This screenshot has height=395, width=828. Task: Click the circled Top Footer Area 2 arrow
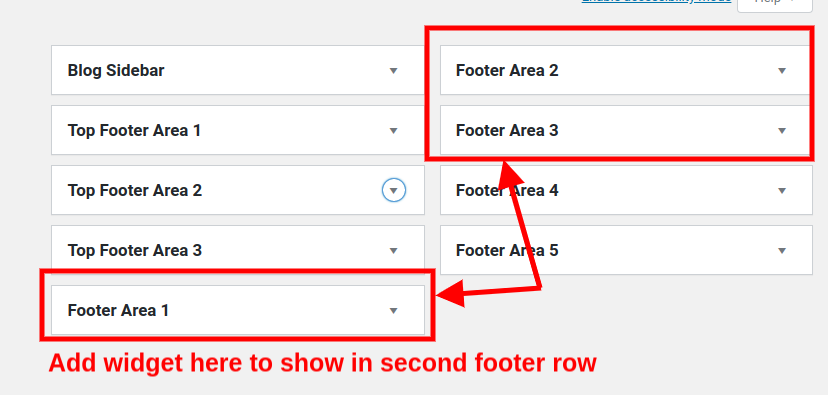pos(393,190)
